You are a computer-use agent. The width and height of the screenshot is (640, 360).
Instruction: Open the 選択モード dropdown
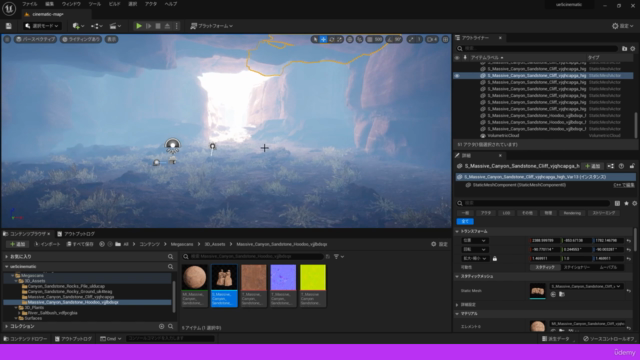point(42,26)
